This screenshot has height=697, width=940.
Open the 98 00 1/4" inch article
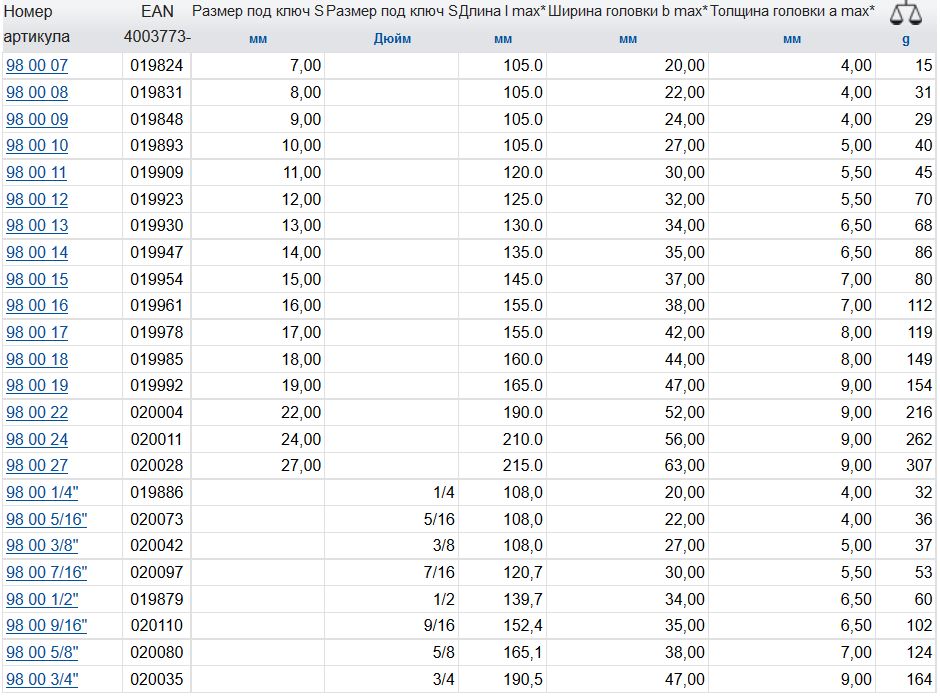point(42,493)
